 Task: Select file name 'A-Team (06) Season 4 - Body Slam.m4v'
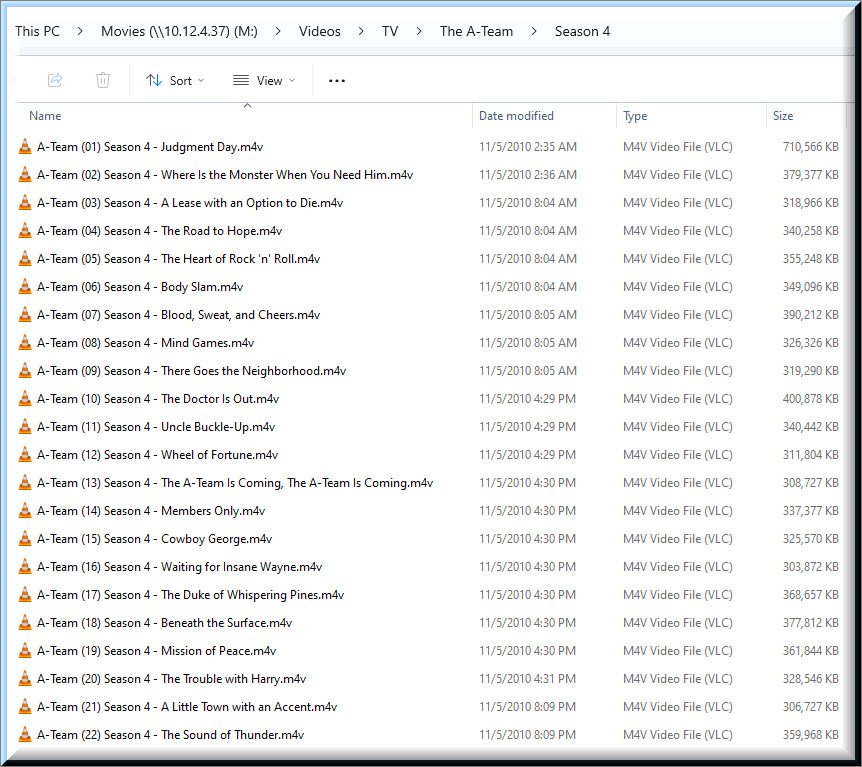click(x=140, y=287)
